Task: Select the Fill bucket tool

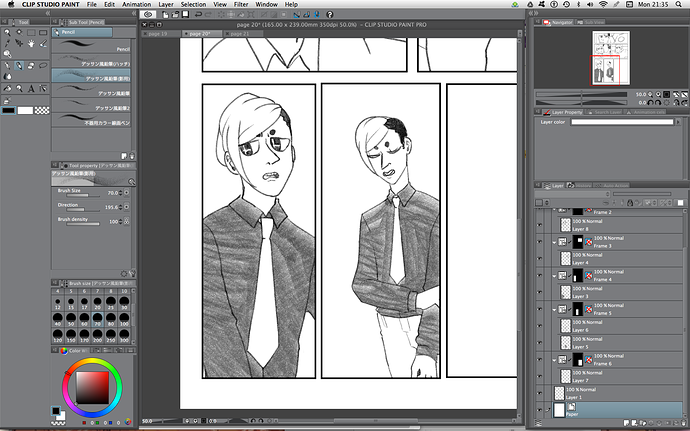Action: pyautogui.click(x=7, y=77)
